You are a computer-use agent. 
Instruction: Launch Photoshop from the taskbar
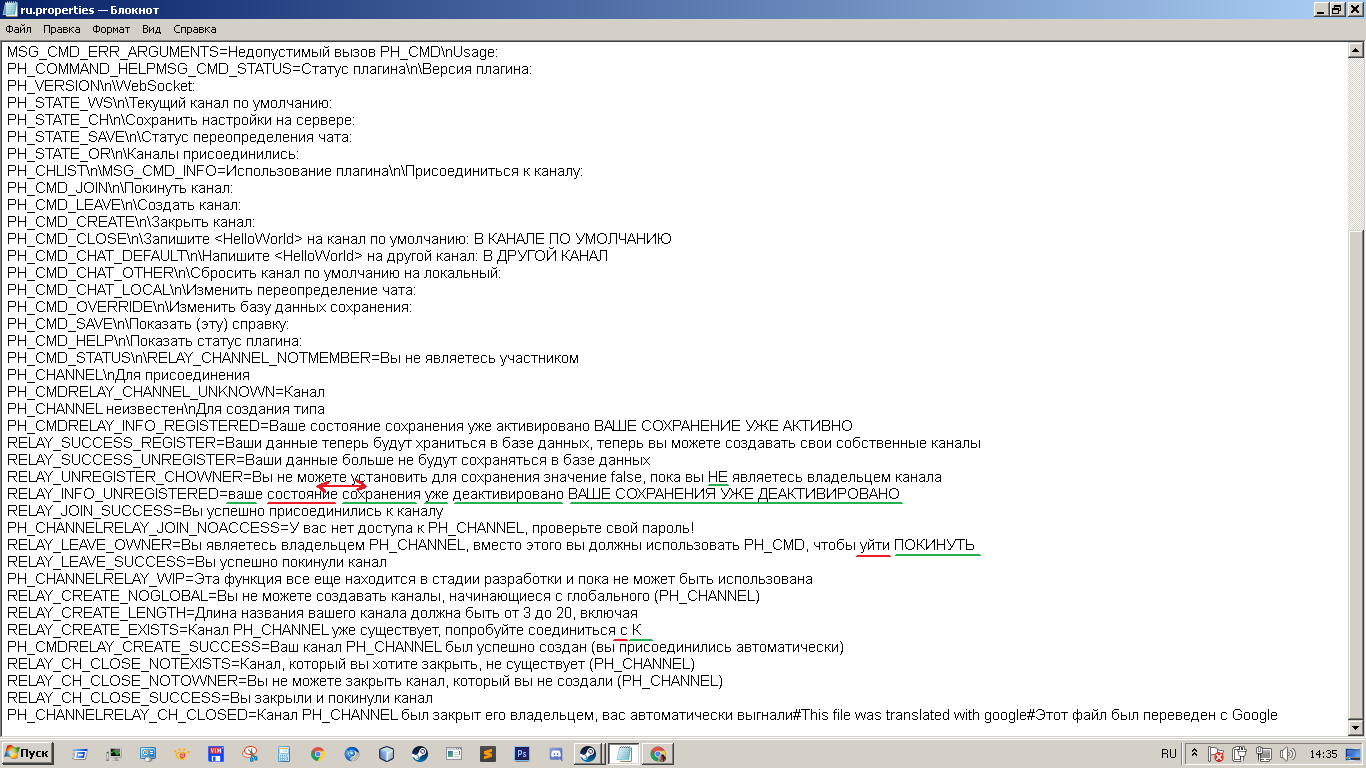coord(521,754)
